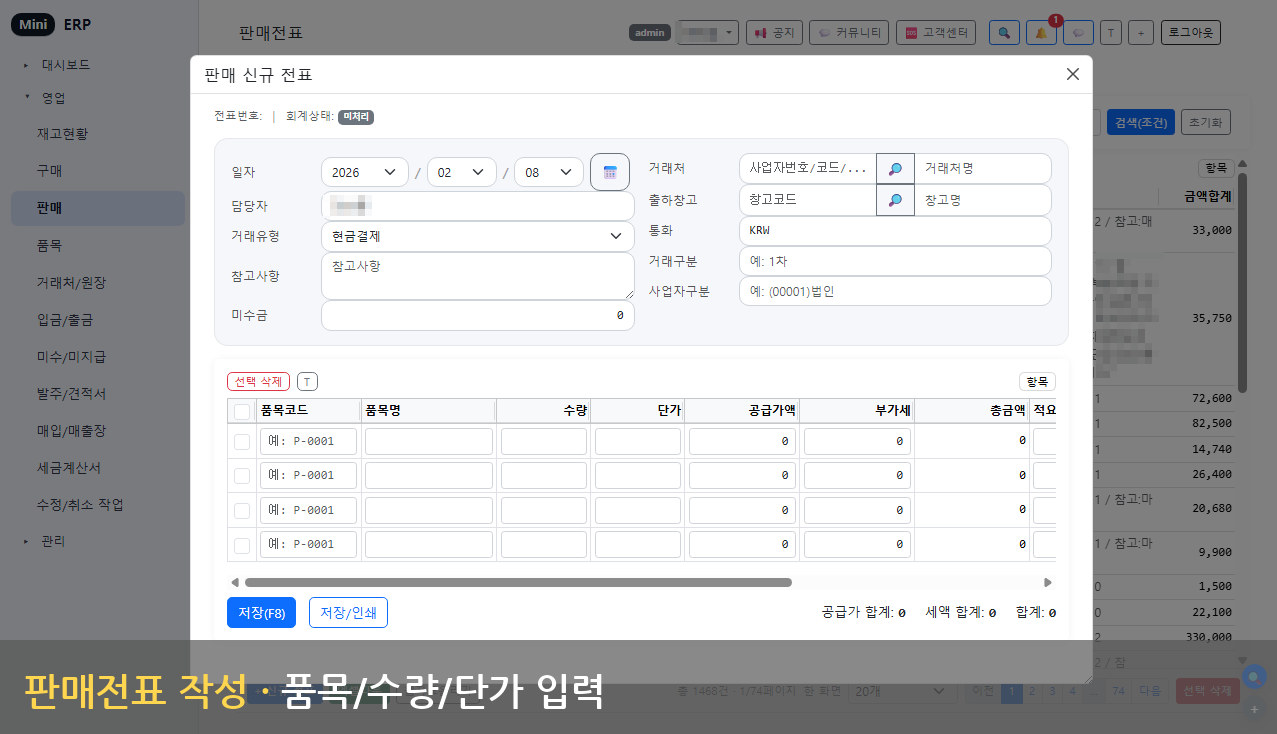Image resolution: width=1277 pixels, height=734 pixels.
Task: Click the horizontal scrollbar of item grid
Action: (x=518, y=582)
